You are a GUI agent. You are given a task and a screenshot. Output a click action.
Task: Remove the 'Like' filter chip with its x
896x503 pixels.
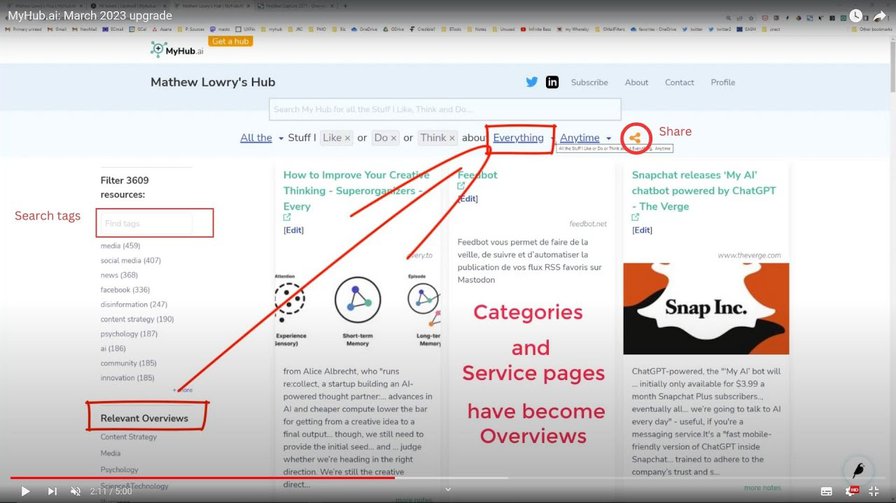pyautogui.click(x=347, y=138)
